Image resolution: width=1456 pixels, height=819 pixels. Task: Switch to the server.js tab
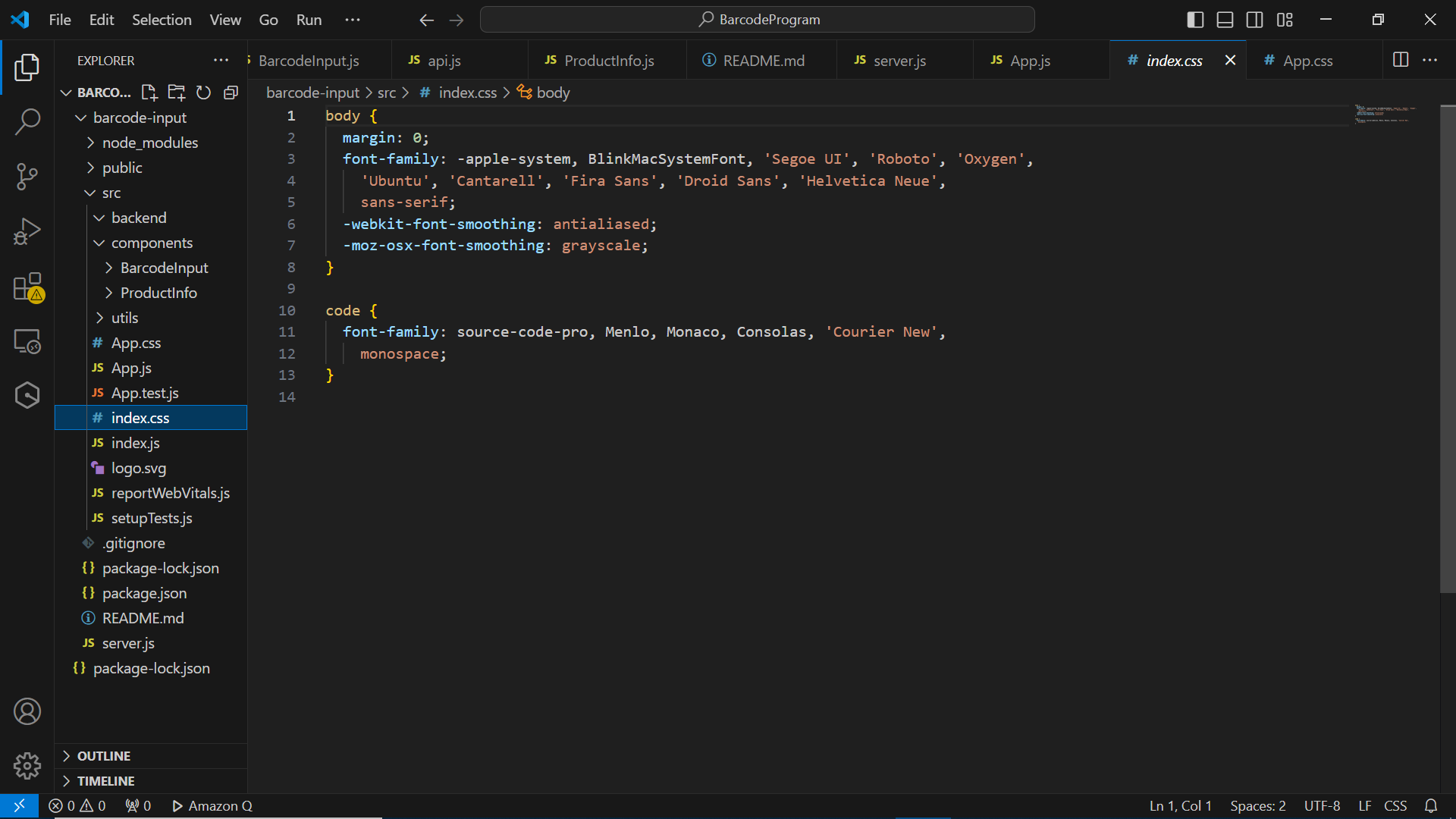click(x=899, y=61)
